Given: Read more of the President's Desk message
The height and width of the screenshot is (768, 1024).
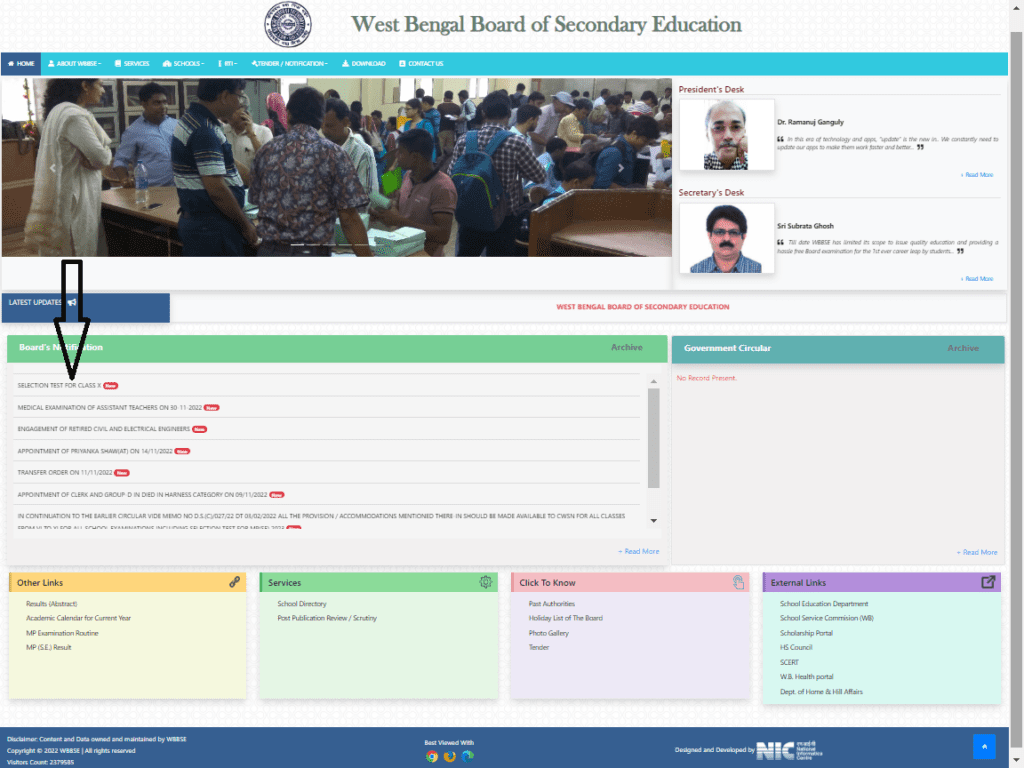Looking at the screenshot, I should (977, 175).
